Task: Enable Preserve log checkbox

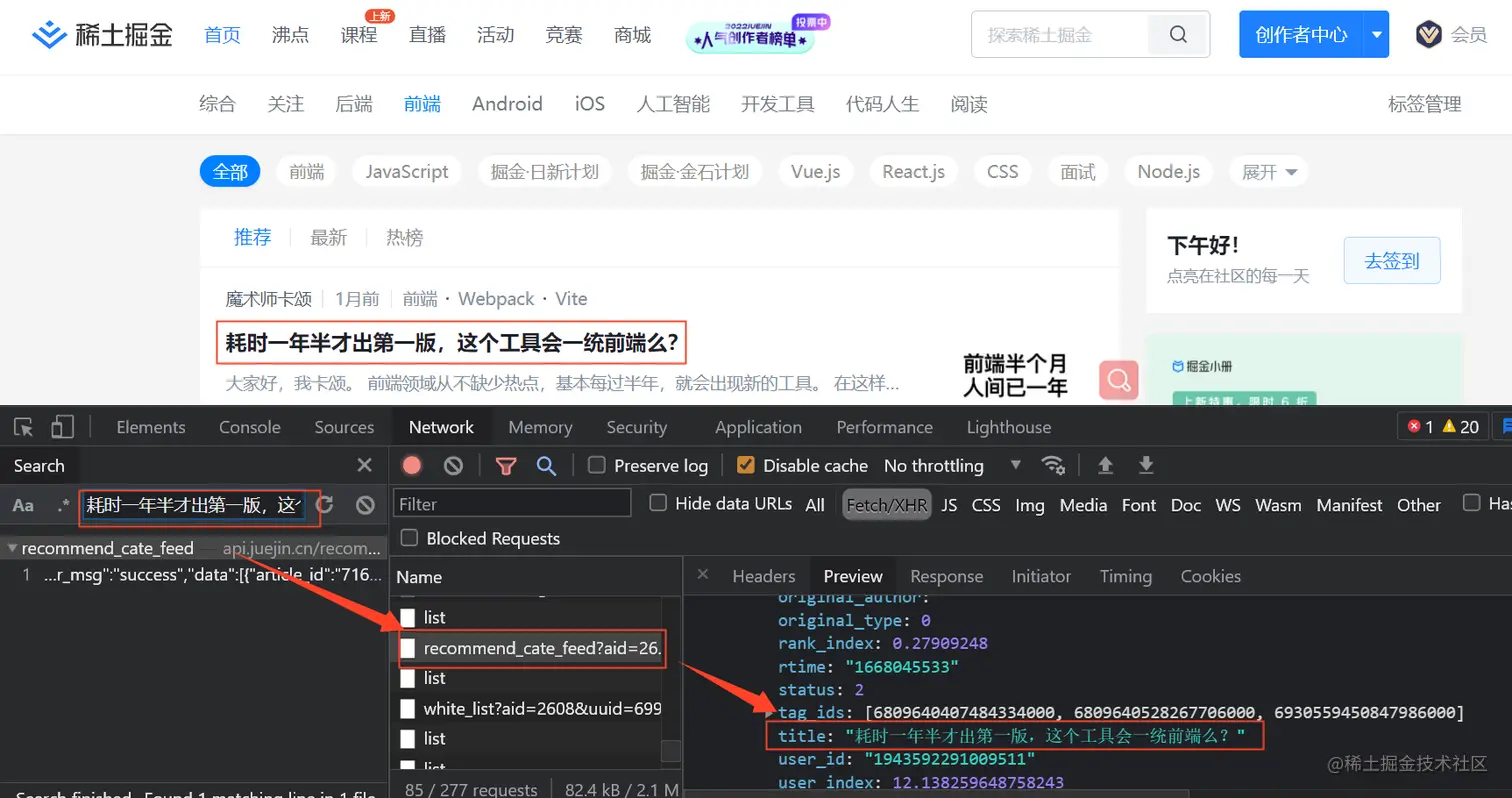Action: [x=597, y=465]
